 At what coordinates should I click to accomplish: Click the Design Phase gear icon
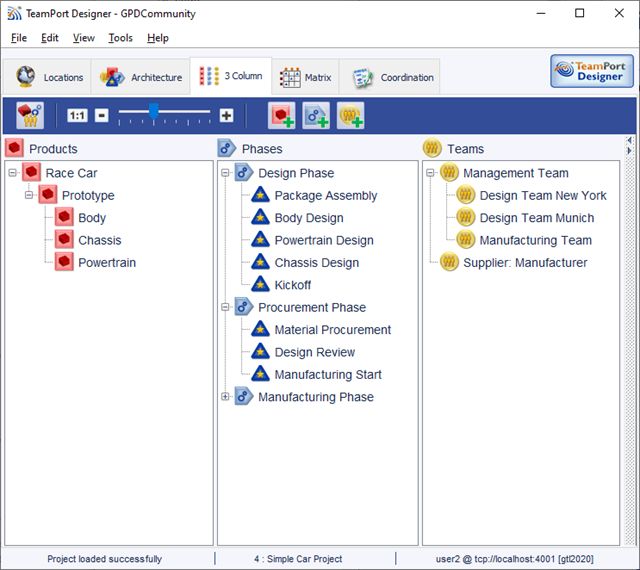coord(244,172)
